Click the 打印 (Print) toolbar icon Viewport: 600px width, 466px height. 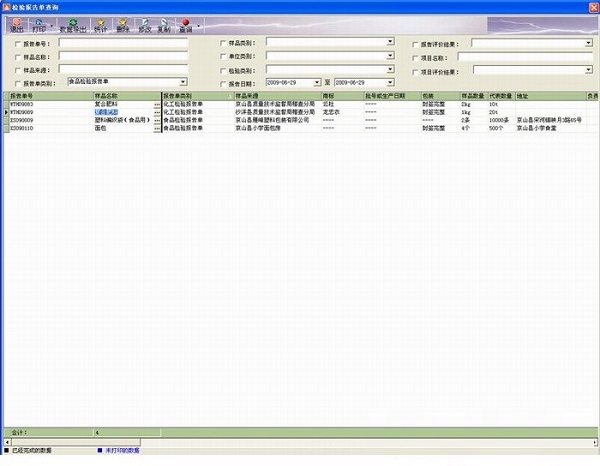pyautogui.click(x=39, y=25)
